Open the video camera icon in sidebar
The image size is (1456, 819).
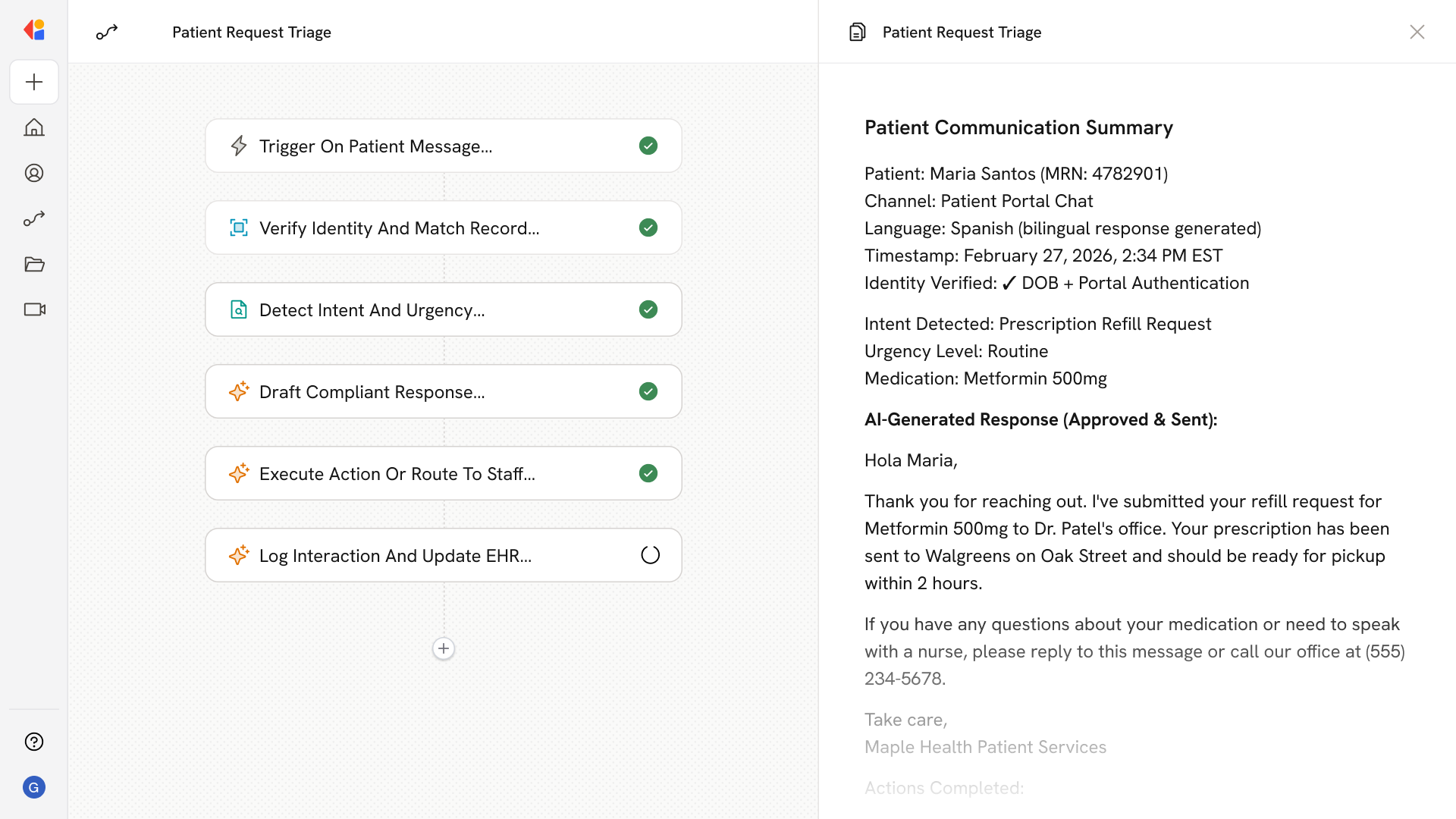point(34,309)
